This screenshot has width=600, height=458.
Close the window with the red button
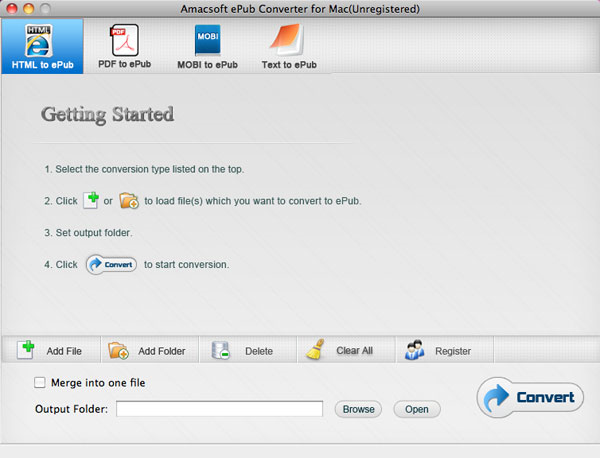coord(12,8)
